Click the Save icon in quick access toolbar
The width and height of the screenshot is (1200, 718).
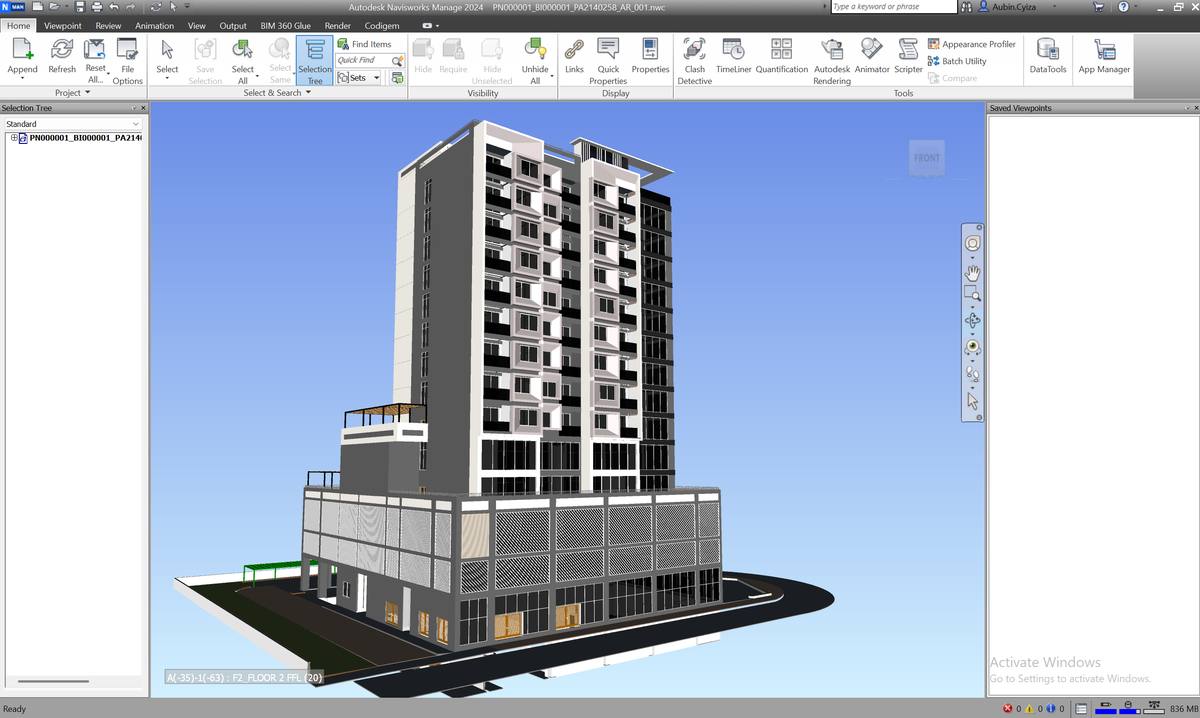point(78,7)
